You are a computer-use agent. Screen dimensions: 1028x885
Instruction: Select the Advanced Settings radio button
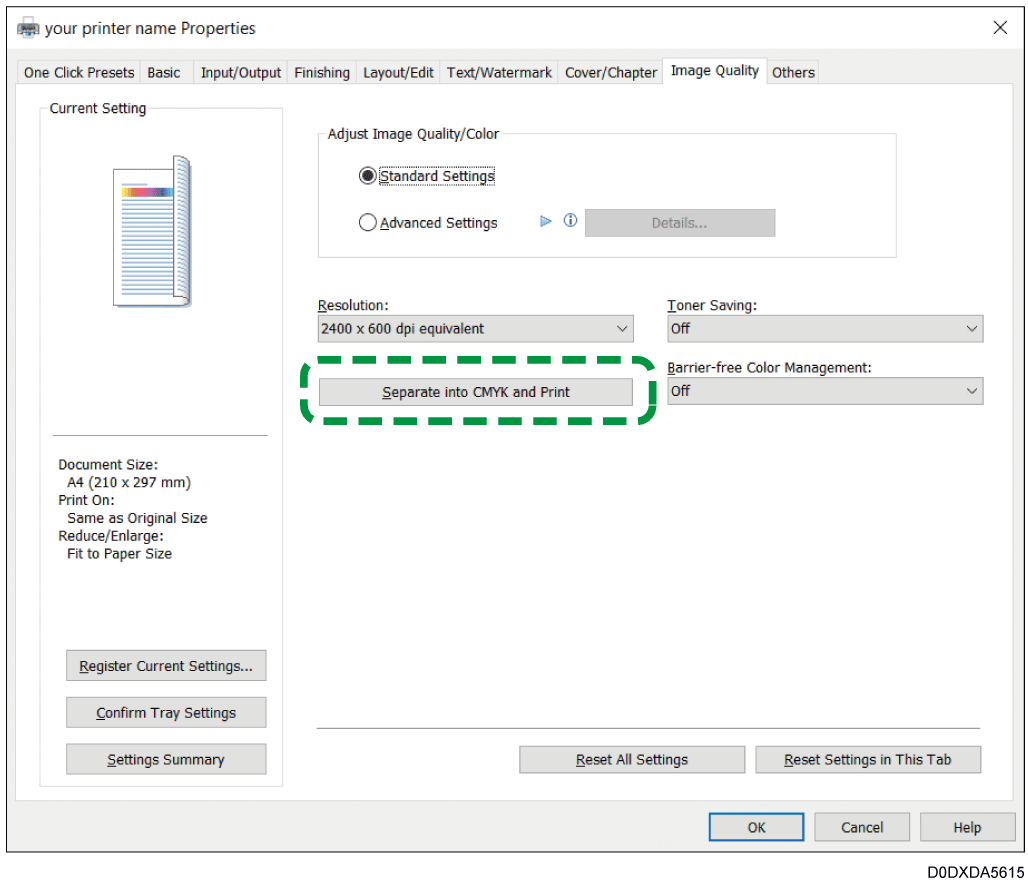(x=368, y=223)
